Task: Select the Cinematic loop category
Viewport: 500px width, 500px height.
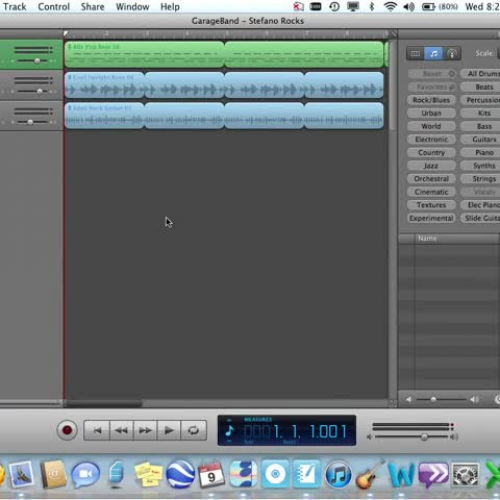Action: pyautogui.click(x=431, y=192)
